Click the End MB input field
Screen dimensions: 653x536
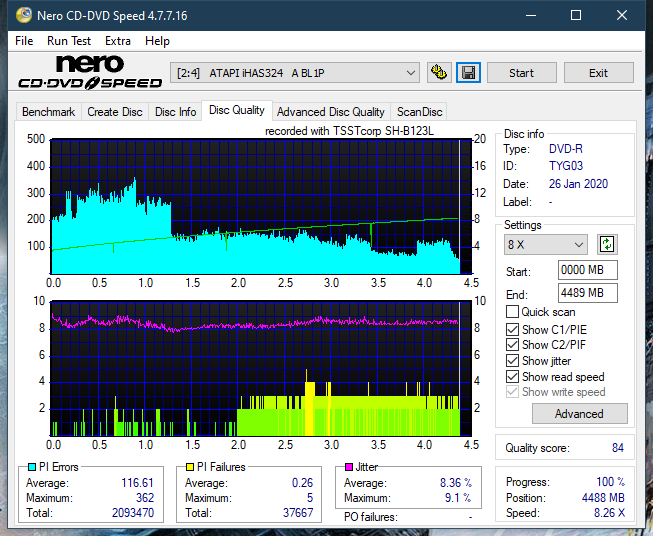[588, 293]
